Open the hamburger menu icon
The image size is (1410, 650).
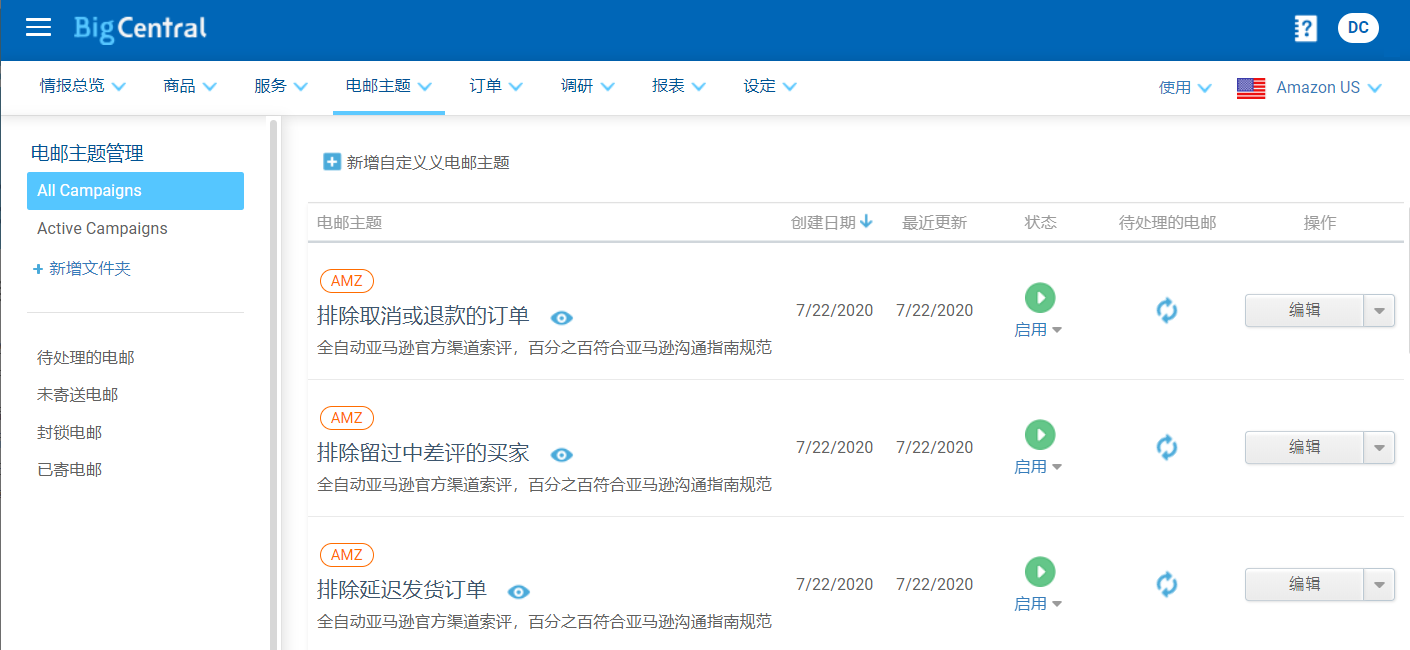[x=38, y=28]
